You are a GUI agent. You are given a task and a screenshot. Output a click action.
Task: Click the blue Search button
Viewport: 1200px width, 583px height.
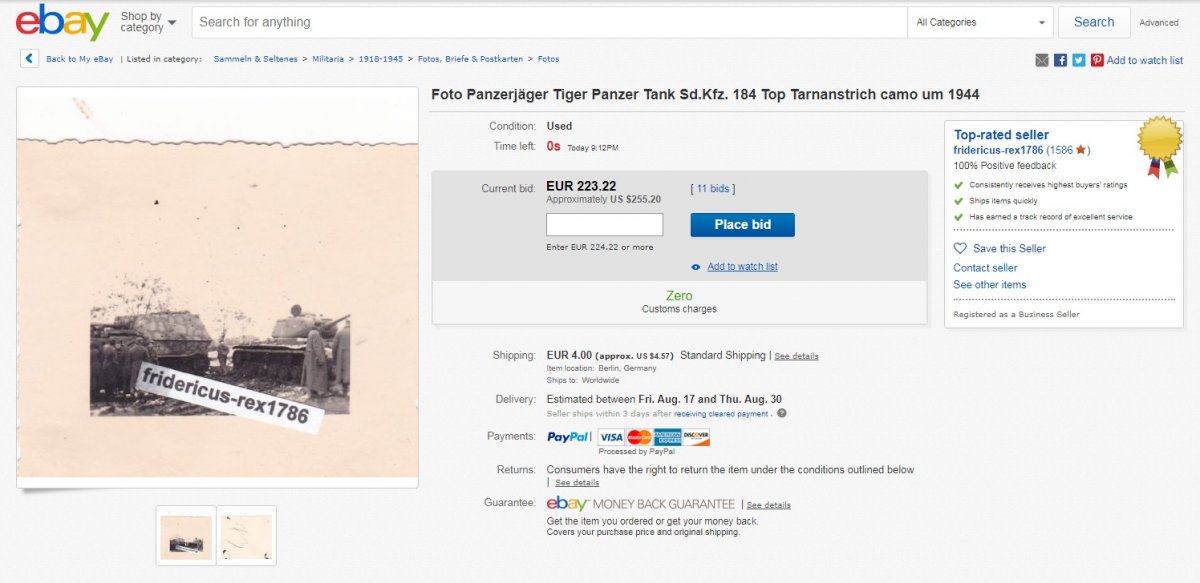(x=1093, y=22)
